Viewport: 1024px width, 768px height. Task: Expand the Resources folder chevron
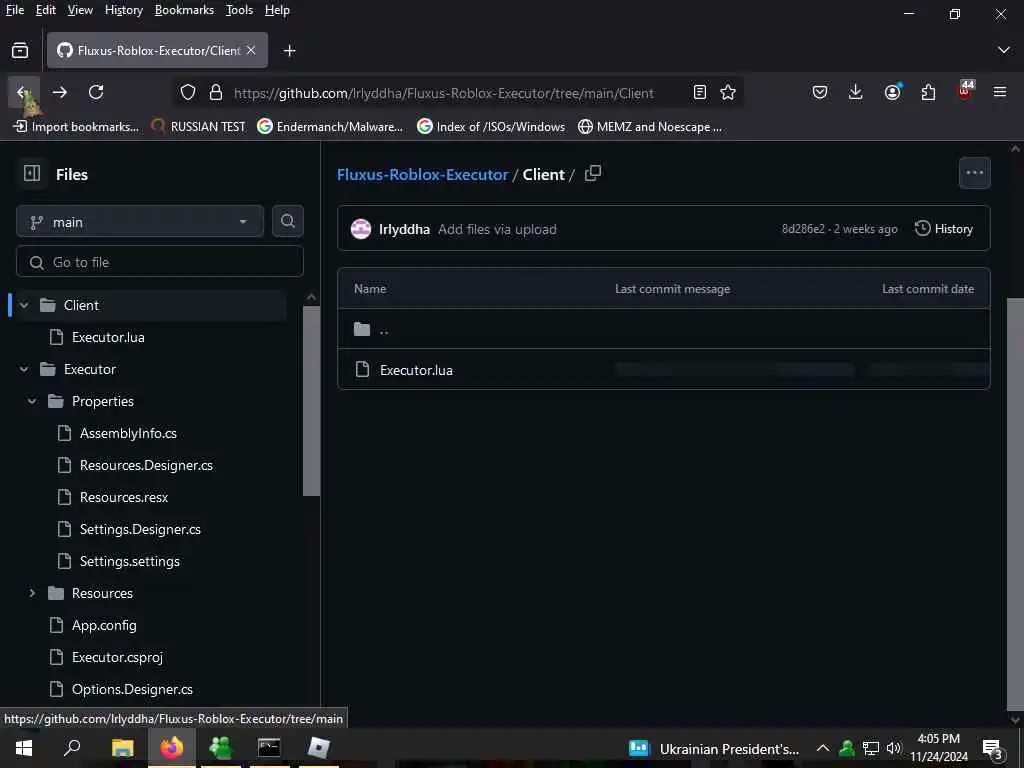[32, 593]
